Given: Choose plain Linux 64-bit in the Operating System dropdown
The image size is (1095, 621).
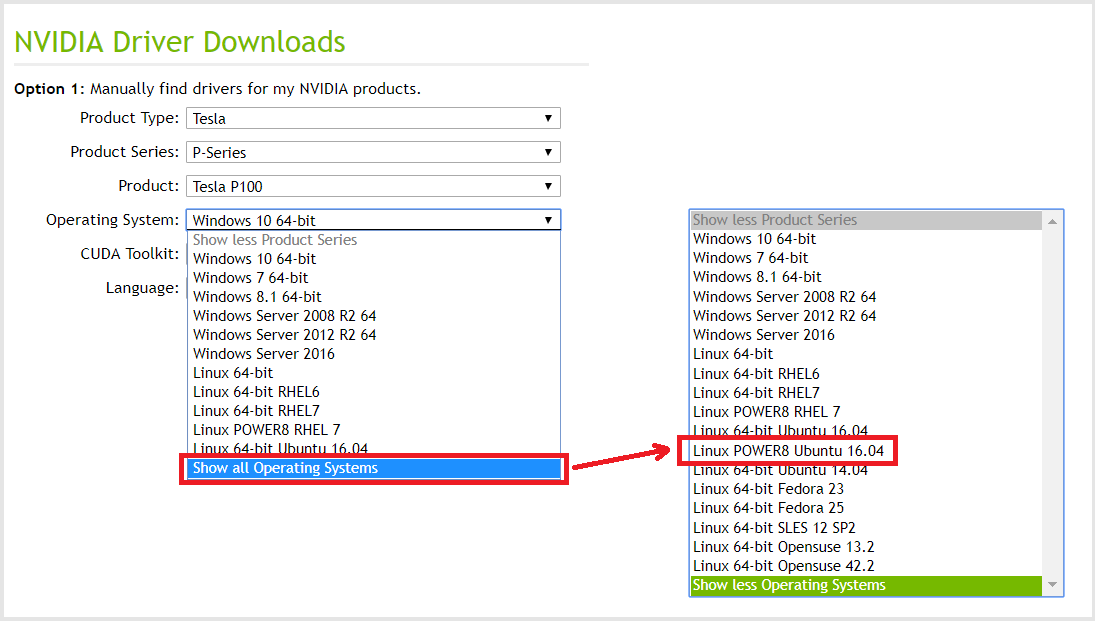Looking at the screenshot, I should 374,373.
